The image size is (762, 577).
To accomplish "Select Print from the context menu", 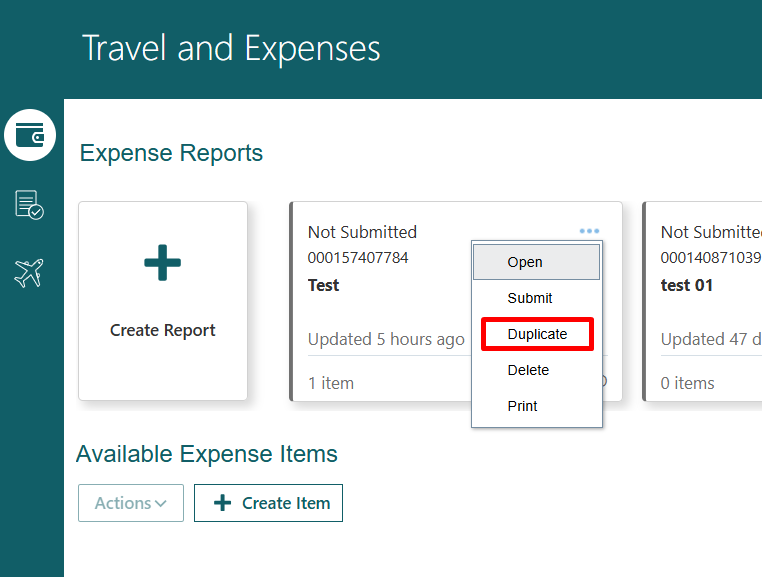I will pyautogui.click(x=537, y=406).
